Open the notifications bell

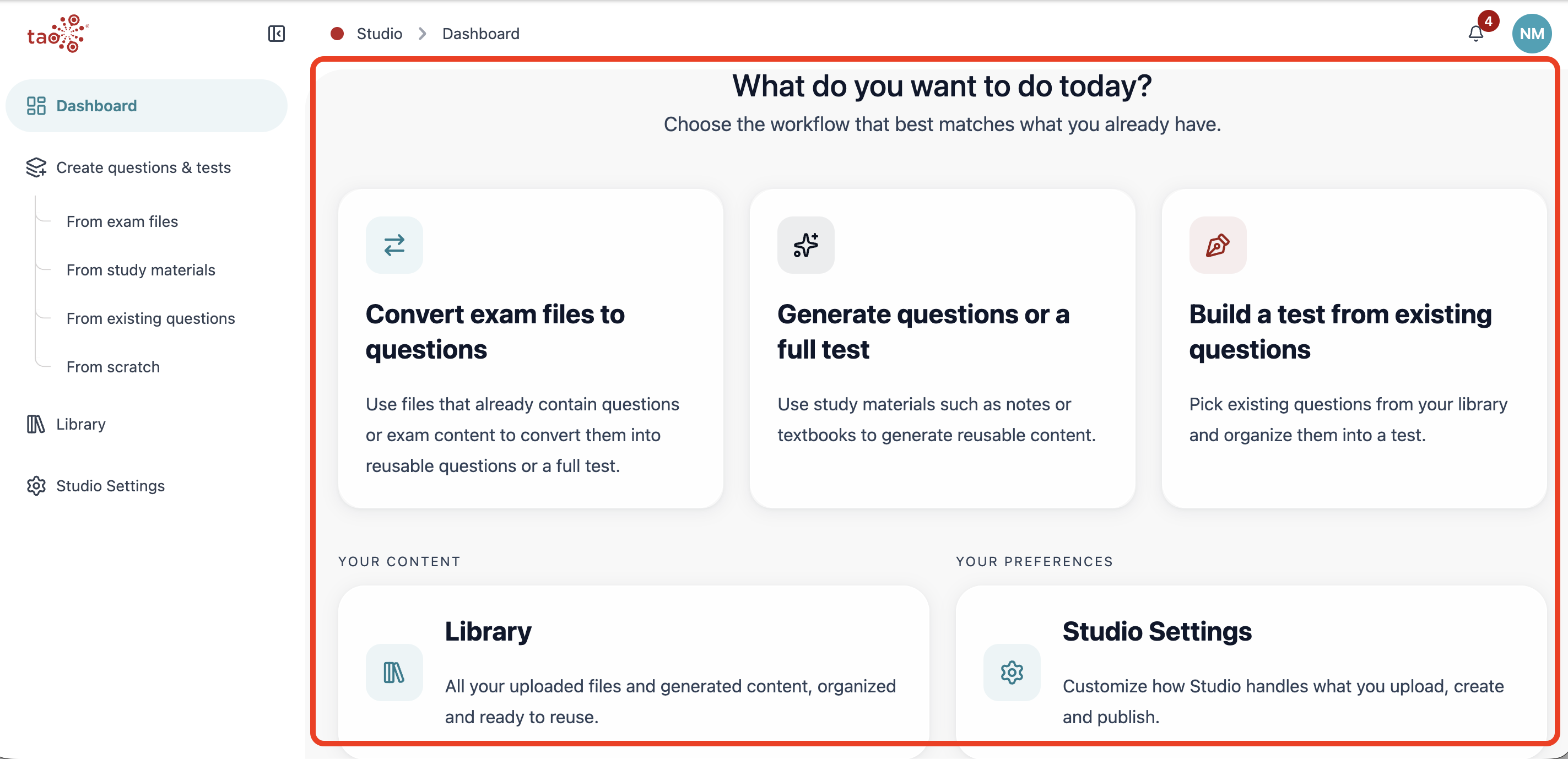(x=1475, y=34)
